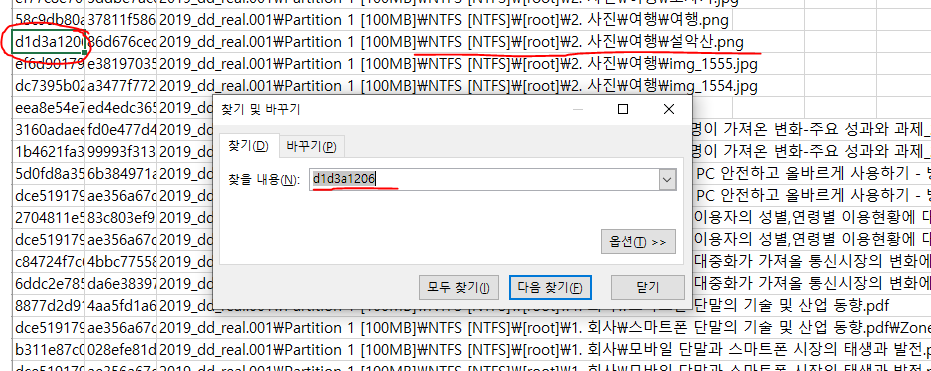Select cell starting with 3160adaee
931x371 pixels.
[x=49, y=130]
